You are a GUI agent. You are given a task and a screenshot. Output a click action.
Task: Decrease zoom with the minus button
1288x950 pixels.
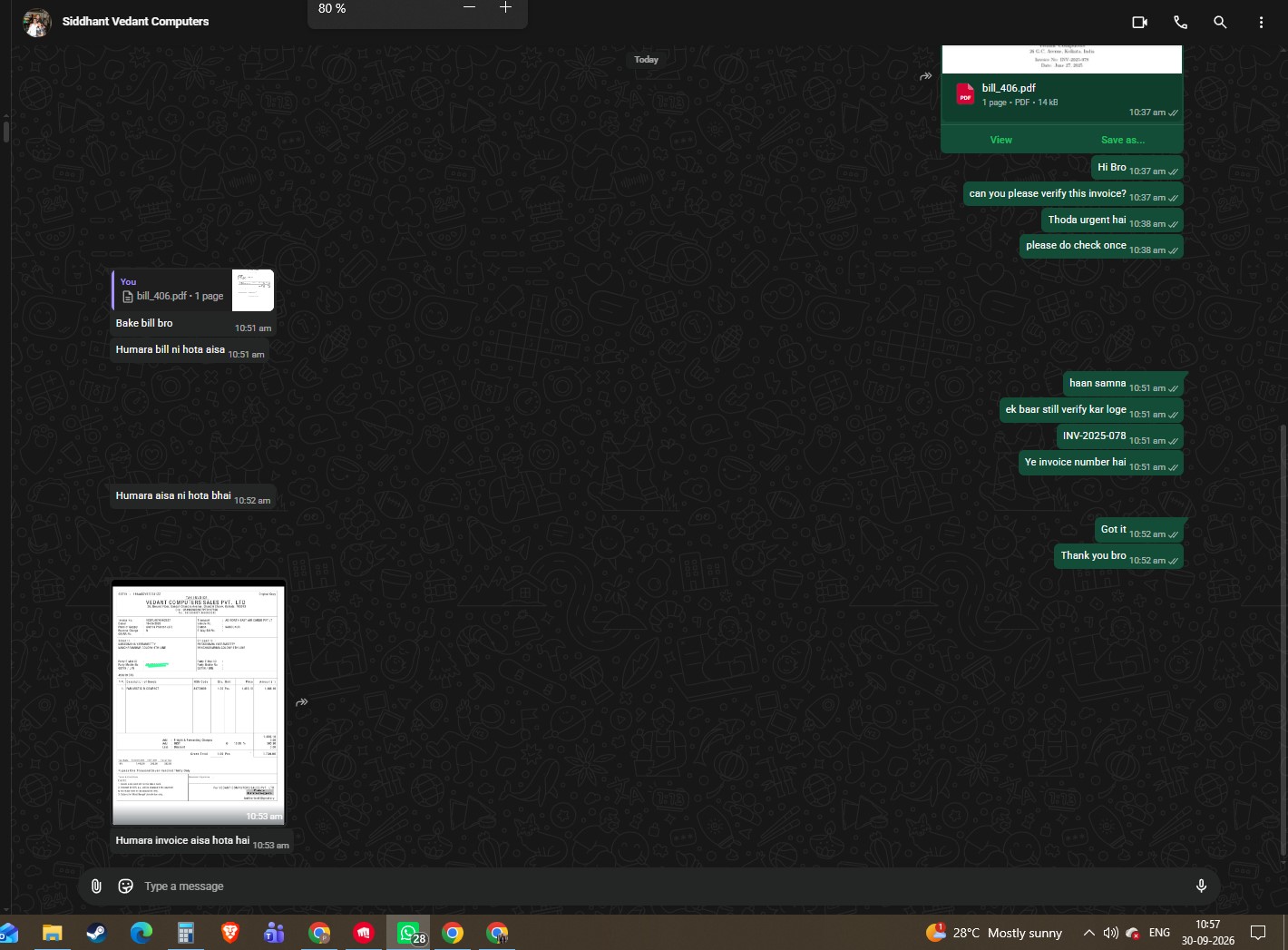469,7
